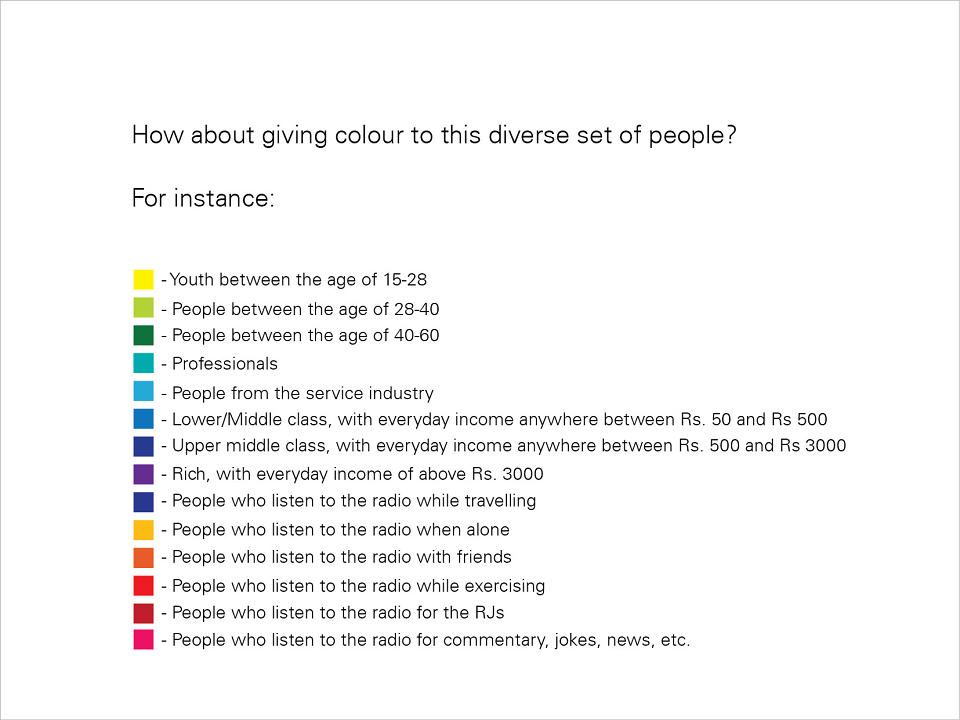Choose the teal swatch beside Professionals

(143, 363)
